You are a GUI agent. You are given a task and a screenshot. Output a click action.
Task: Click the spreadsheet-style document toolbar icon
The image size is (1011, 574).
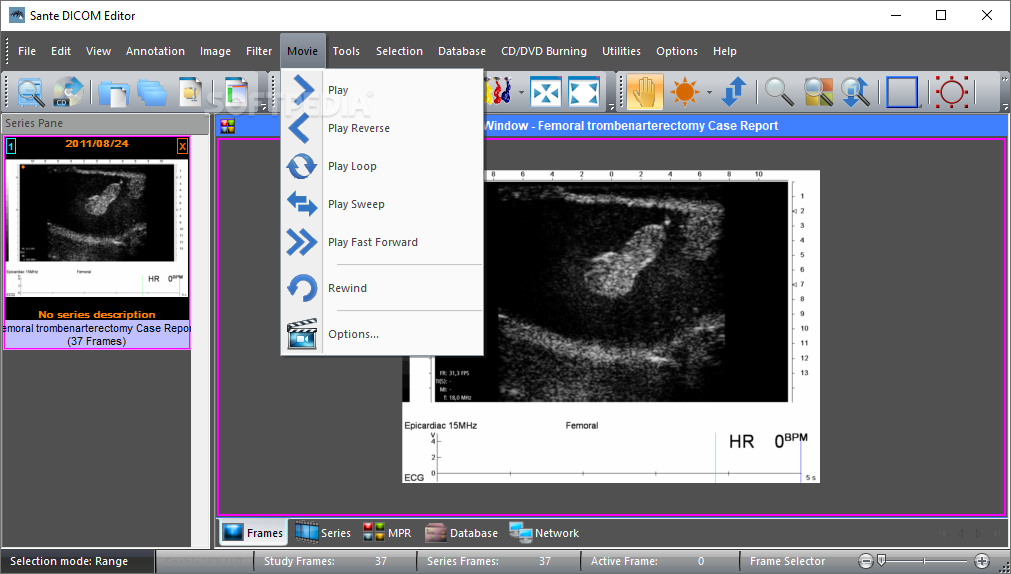236,92
